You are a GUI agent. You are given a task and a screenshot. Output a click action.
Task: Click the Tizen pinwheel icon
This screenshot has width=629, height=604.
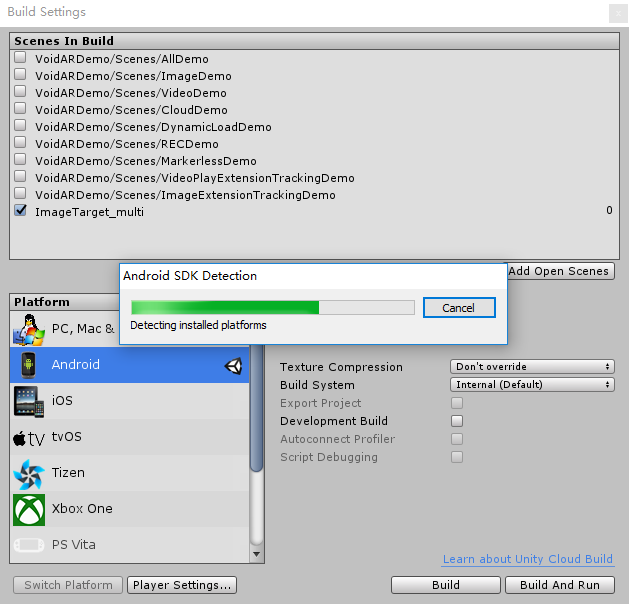(28, 474)
